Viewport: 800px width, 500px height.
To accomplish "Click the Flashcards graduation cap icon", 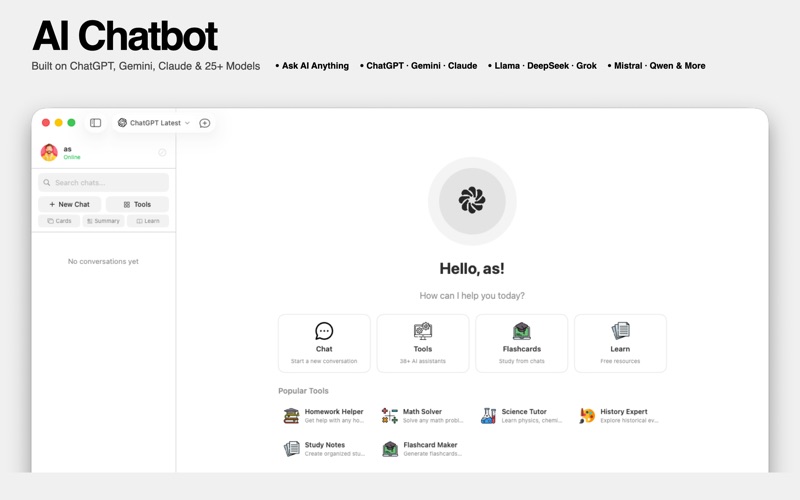I will tap(521, 331).
